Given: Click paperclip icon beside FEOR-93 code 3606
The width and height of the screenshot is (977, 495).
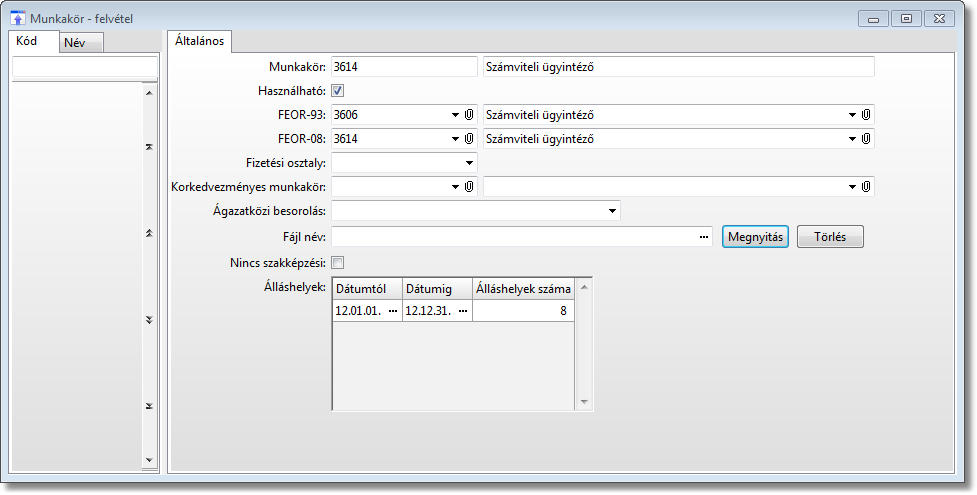Looking at the screenshot, I should [469, 115].
